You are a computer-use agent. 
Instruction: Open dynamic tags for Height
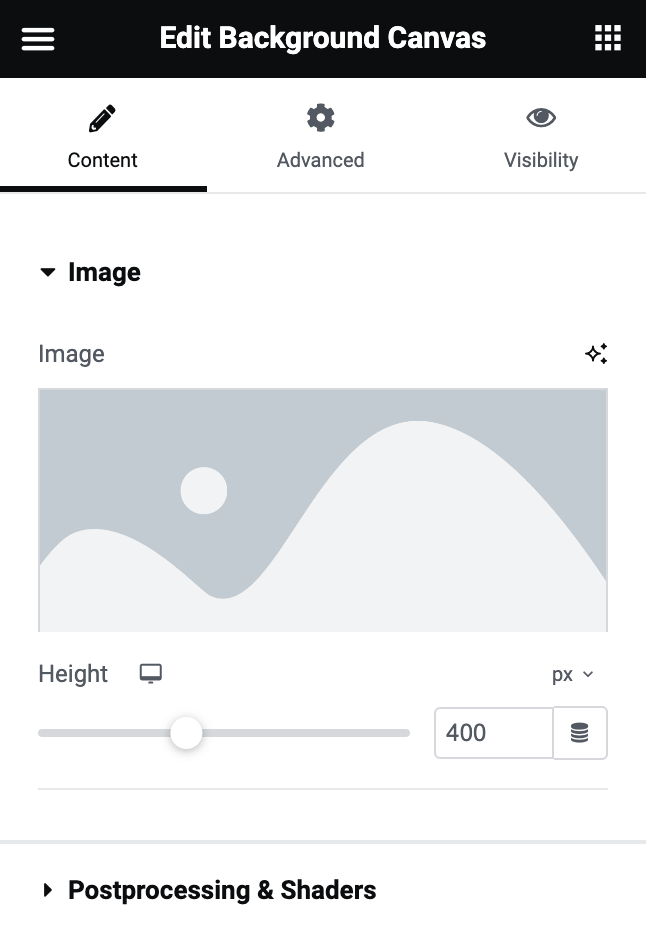[x=580, y=733]
